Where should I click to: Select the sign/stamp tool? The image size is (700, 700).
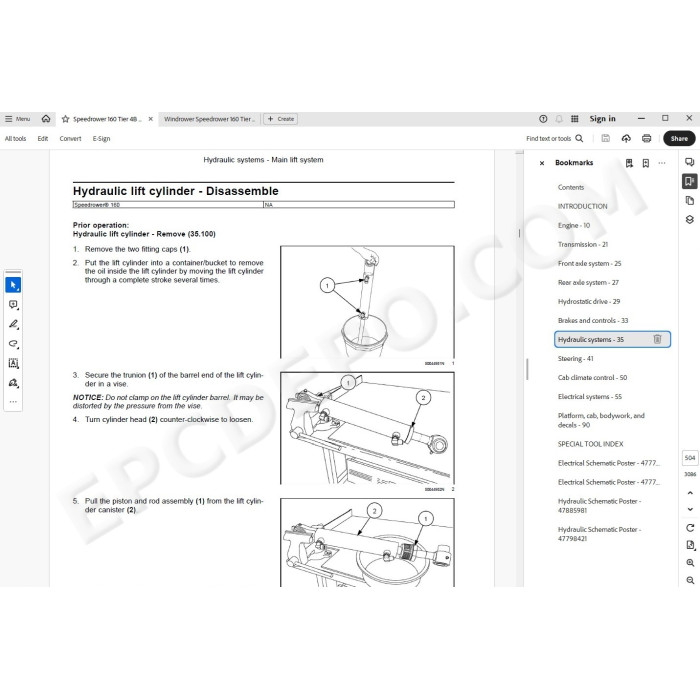coord(13,383)
